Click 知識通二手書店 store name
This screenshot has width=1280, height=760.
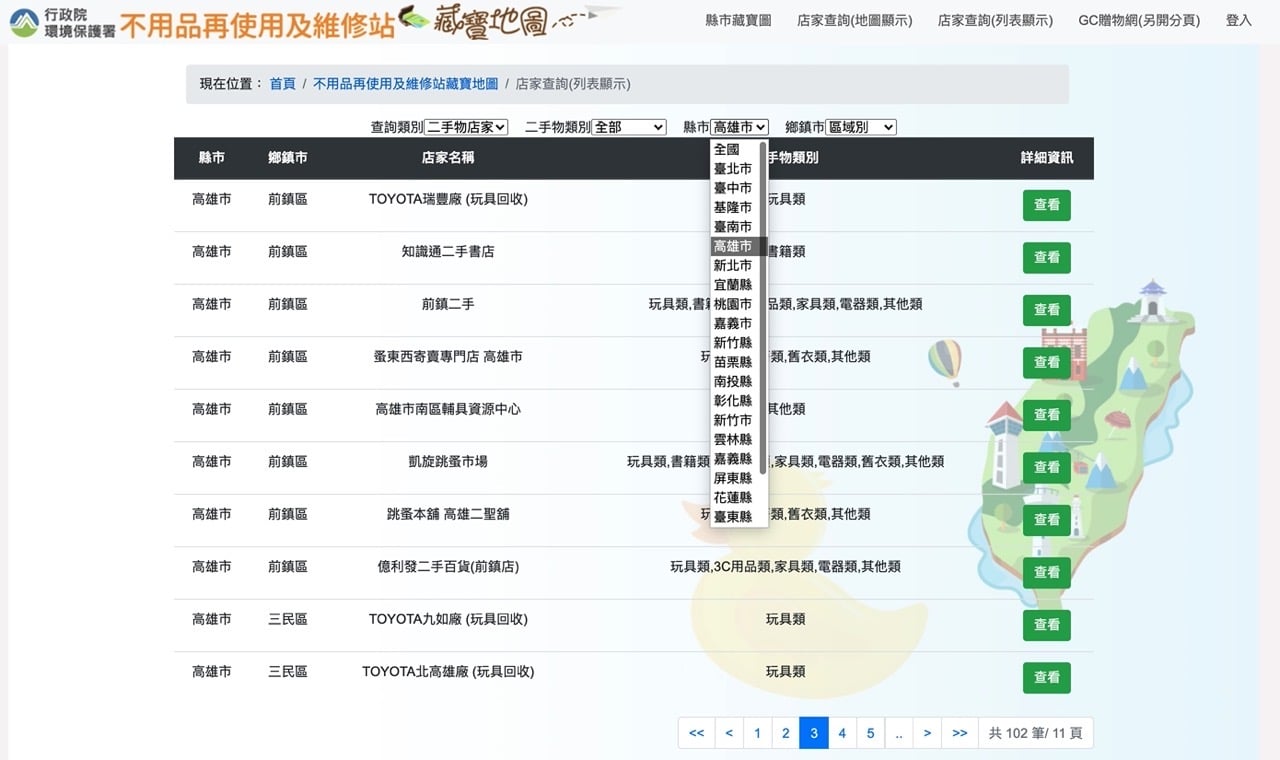[x=448, y=252]
